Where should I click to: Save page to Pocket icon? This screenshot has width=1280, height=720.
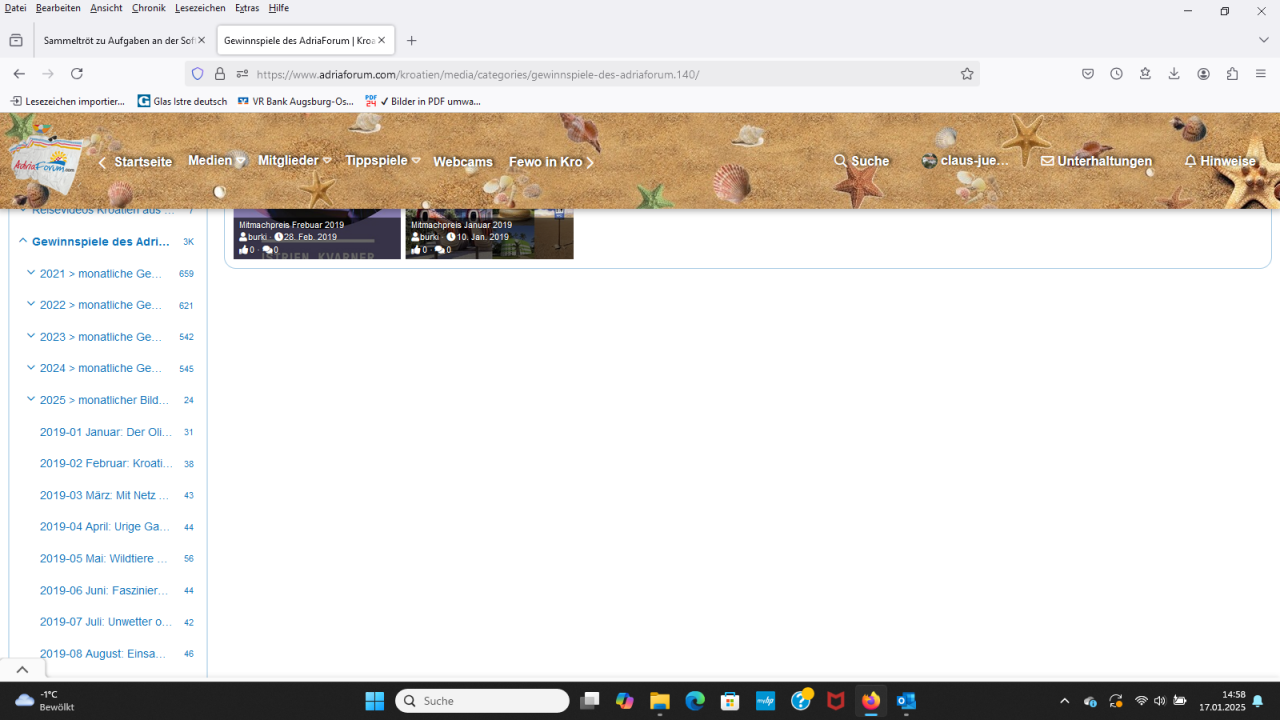click(1088, 74)
